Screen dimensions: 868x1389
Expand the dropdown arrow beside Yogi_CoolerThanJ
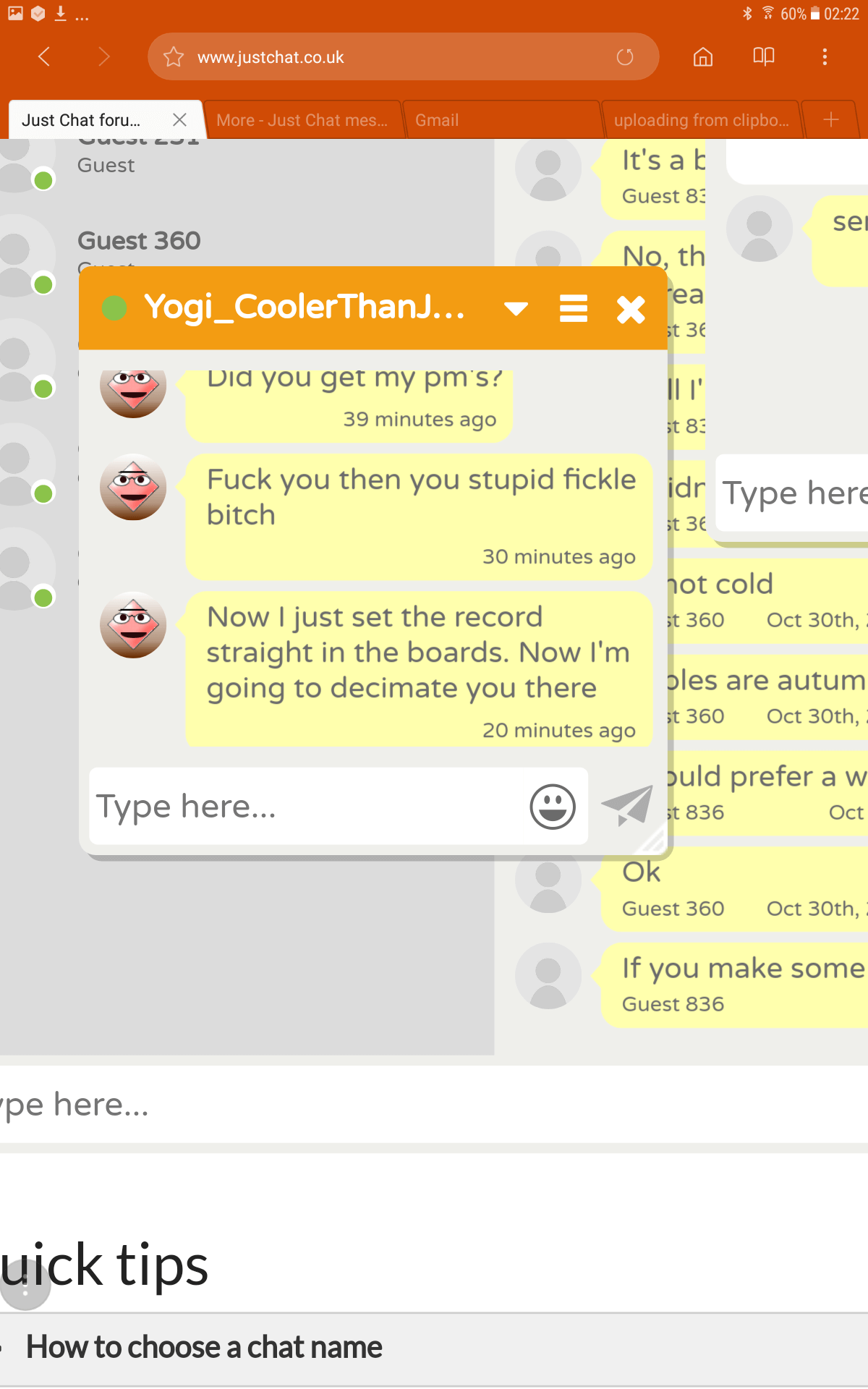516,309
